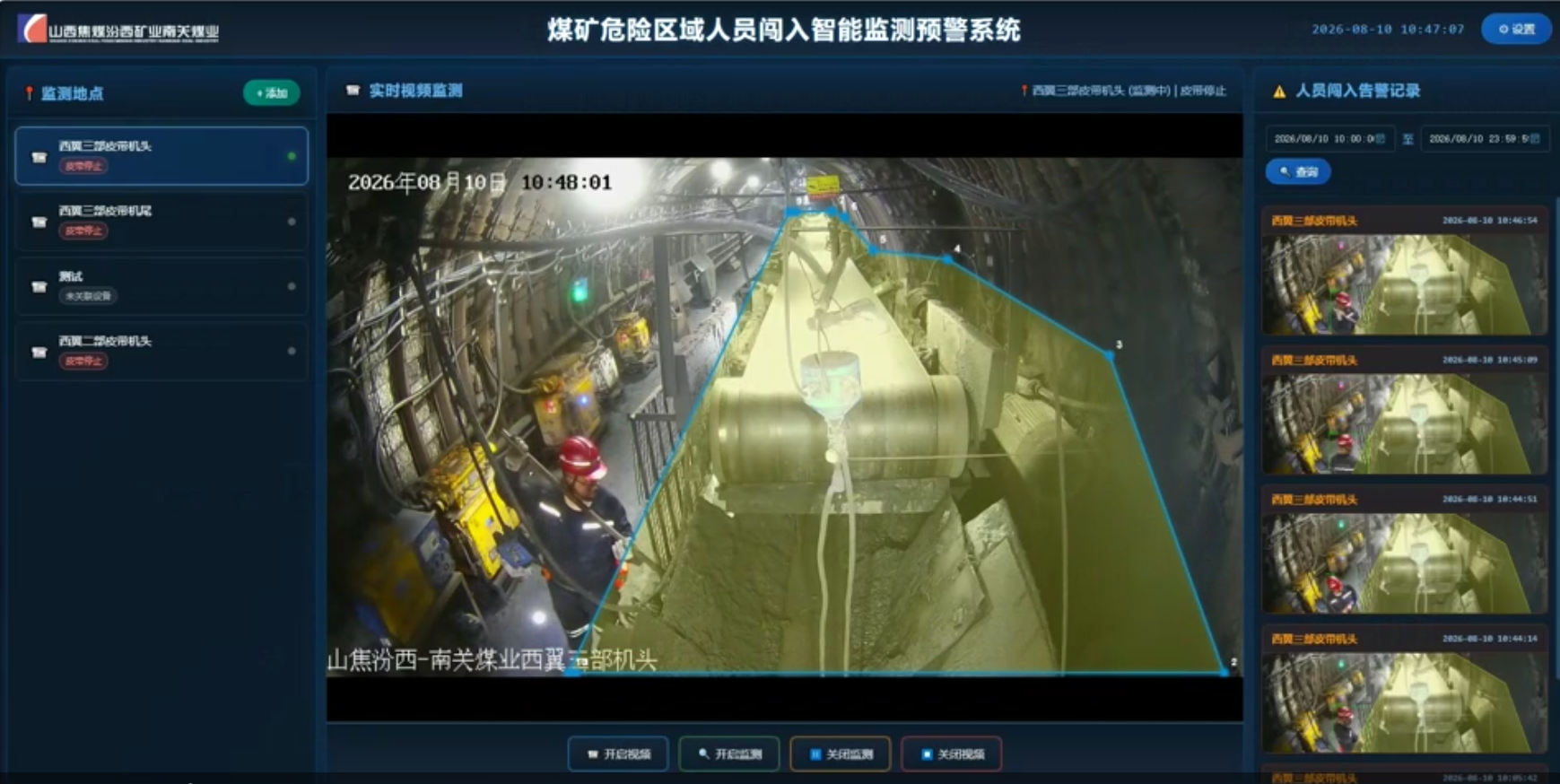This screenshot has width=1560, height=784.
Task: Click the grey status dot of 西翼三部皮带机尾
Action: tap(292, 222)
